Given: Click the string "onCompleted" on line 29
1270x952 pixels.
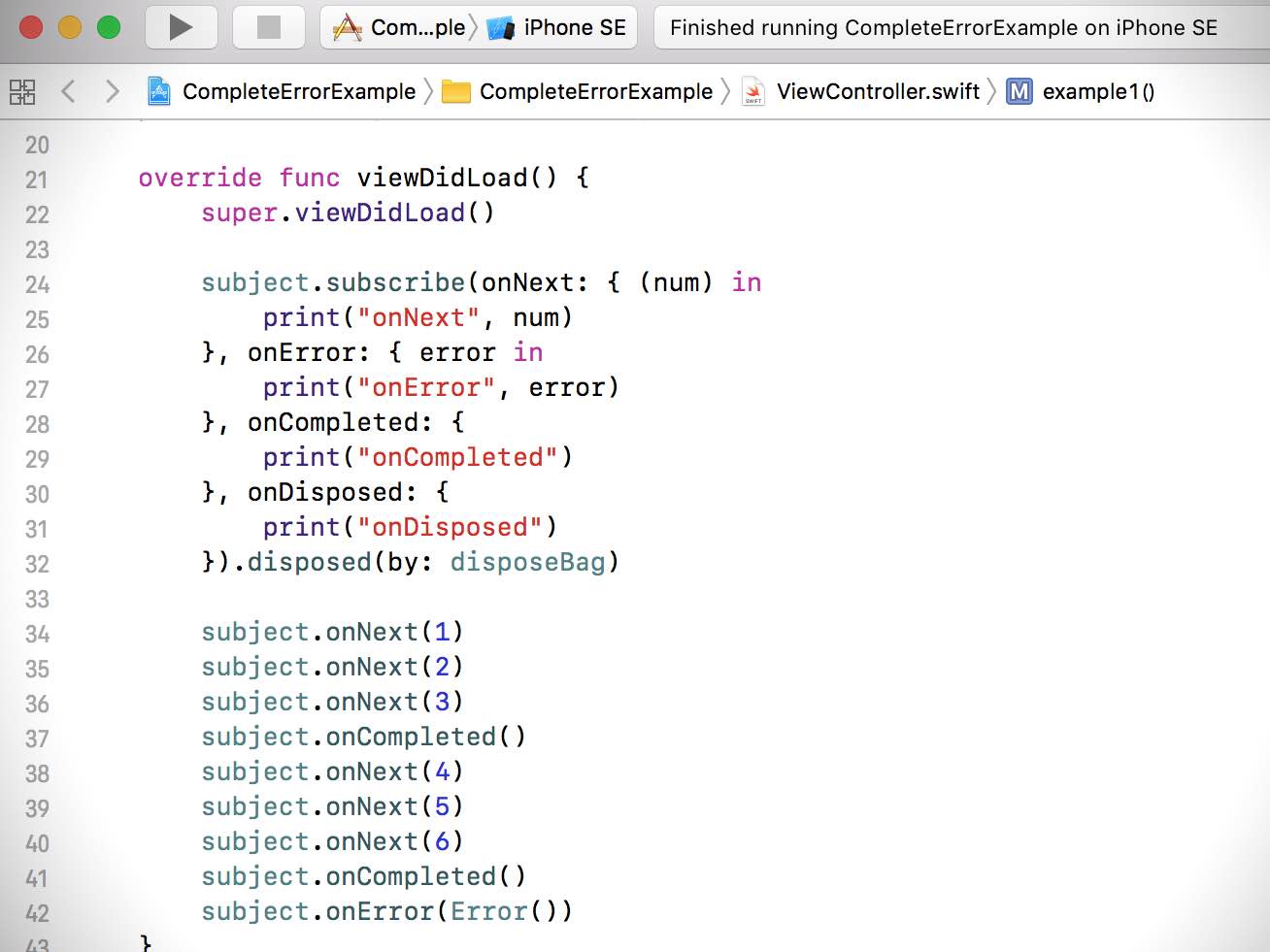Looking at the screenshot, I should (457, 457).
